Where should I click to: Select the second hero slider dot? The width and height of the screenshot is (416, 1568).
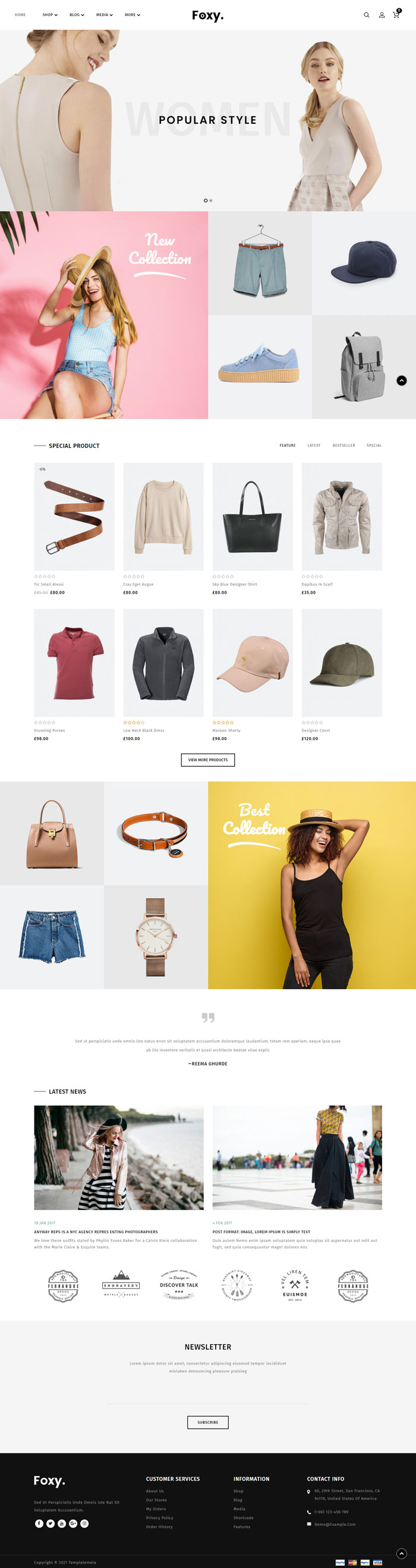click(211, 200)
